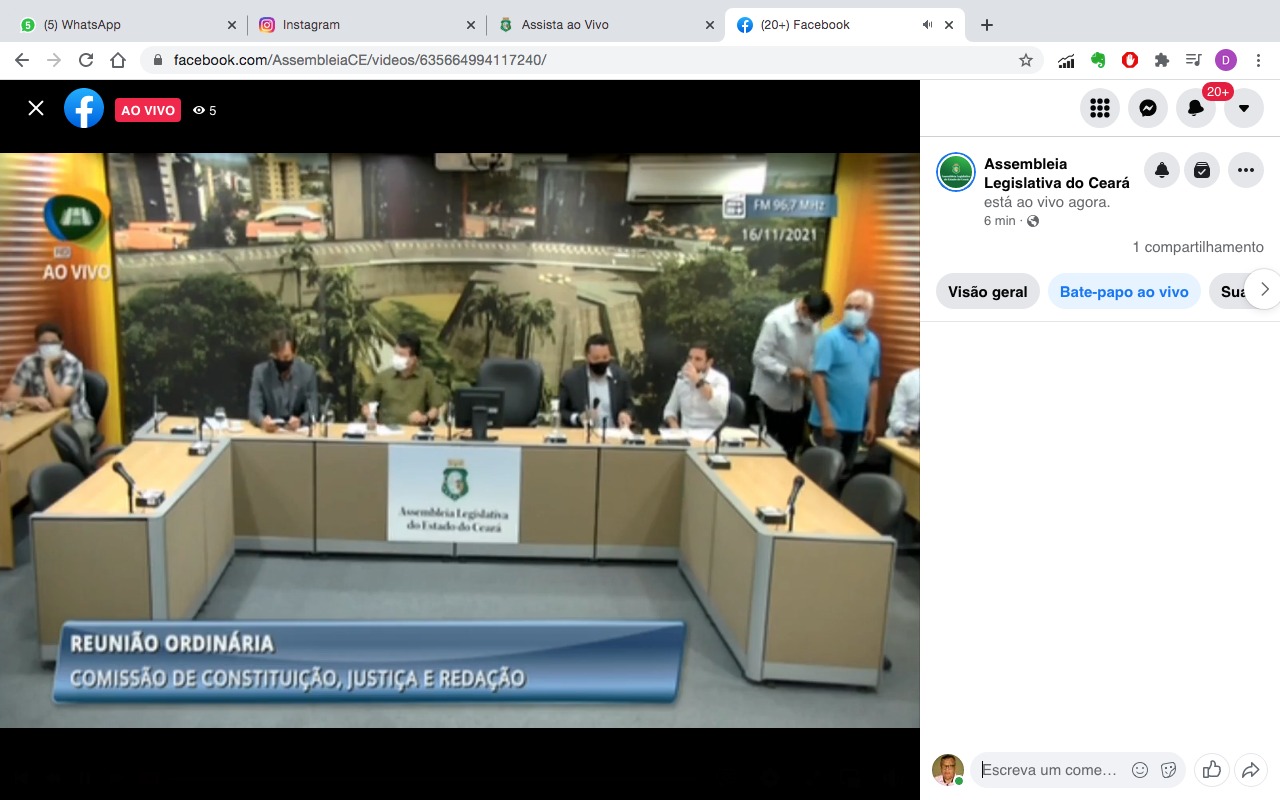Screen dimensions: 1280x800
Task: Toggle page notifications bell for Assembleia Legislativa
Action: [x=1162, y=171]
